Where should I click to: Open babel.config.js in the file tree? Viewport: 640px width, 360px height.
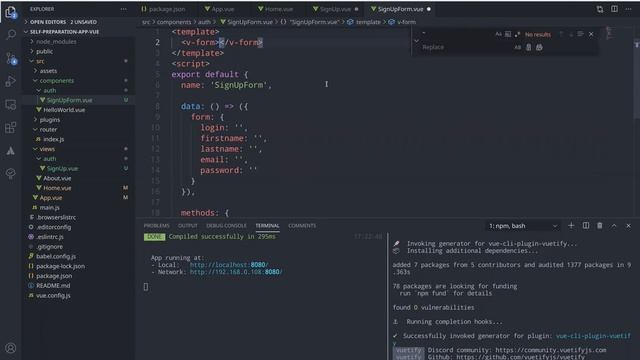56,256
